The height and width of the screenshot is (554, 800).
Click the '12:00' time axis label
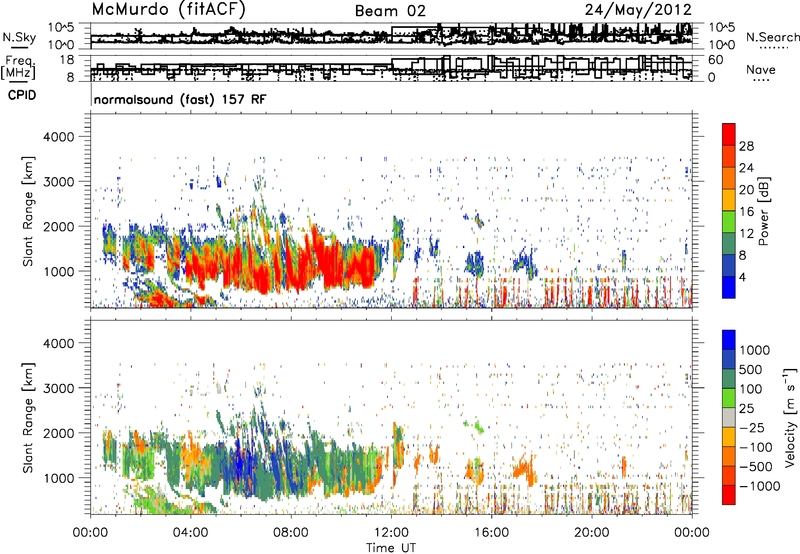point(391,533)
